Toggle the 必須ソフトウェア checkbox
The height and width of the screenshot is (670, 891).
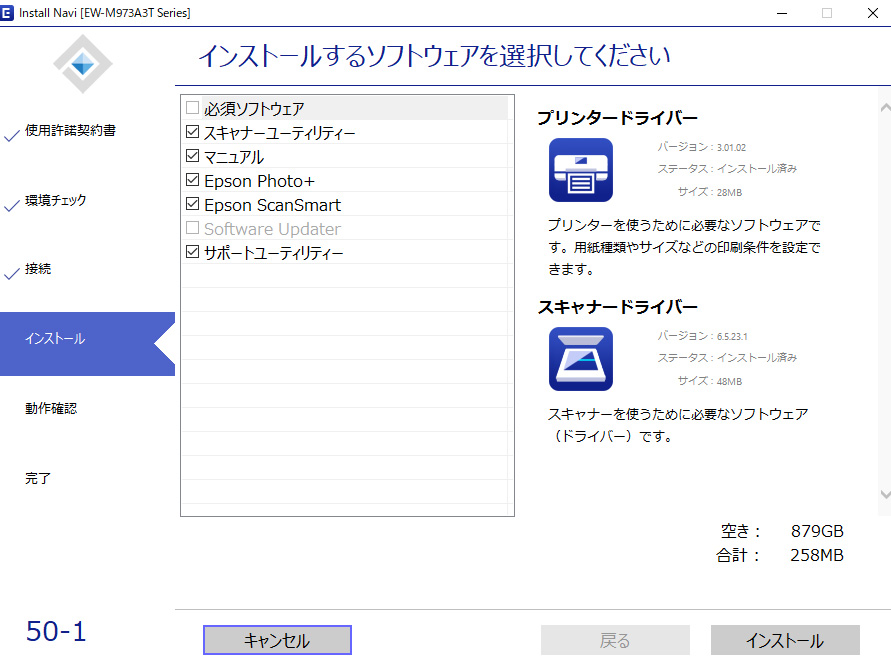[x=193, y=108]
